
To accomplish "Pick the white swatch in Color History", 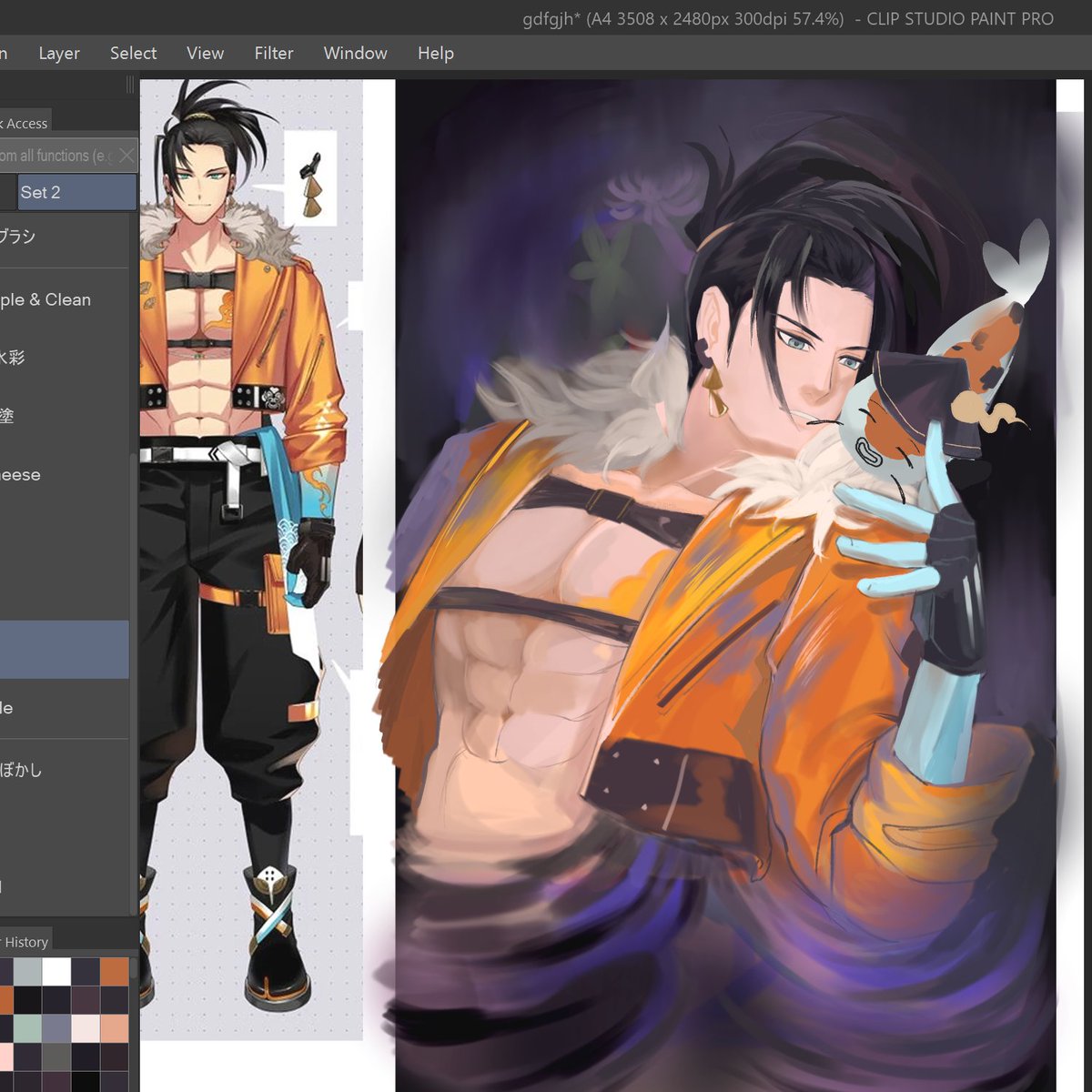I will click(x=56, y=972).
